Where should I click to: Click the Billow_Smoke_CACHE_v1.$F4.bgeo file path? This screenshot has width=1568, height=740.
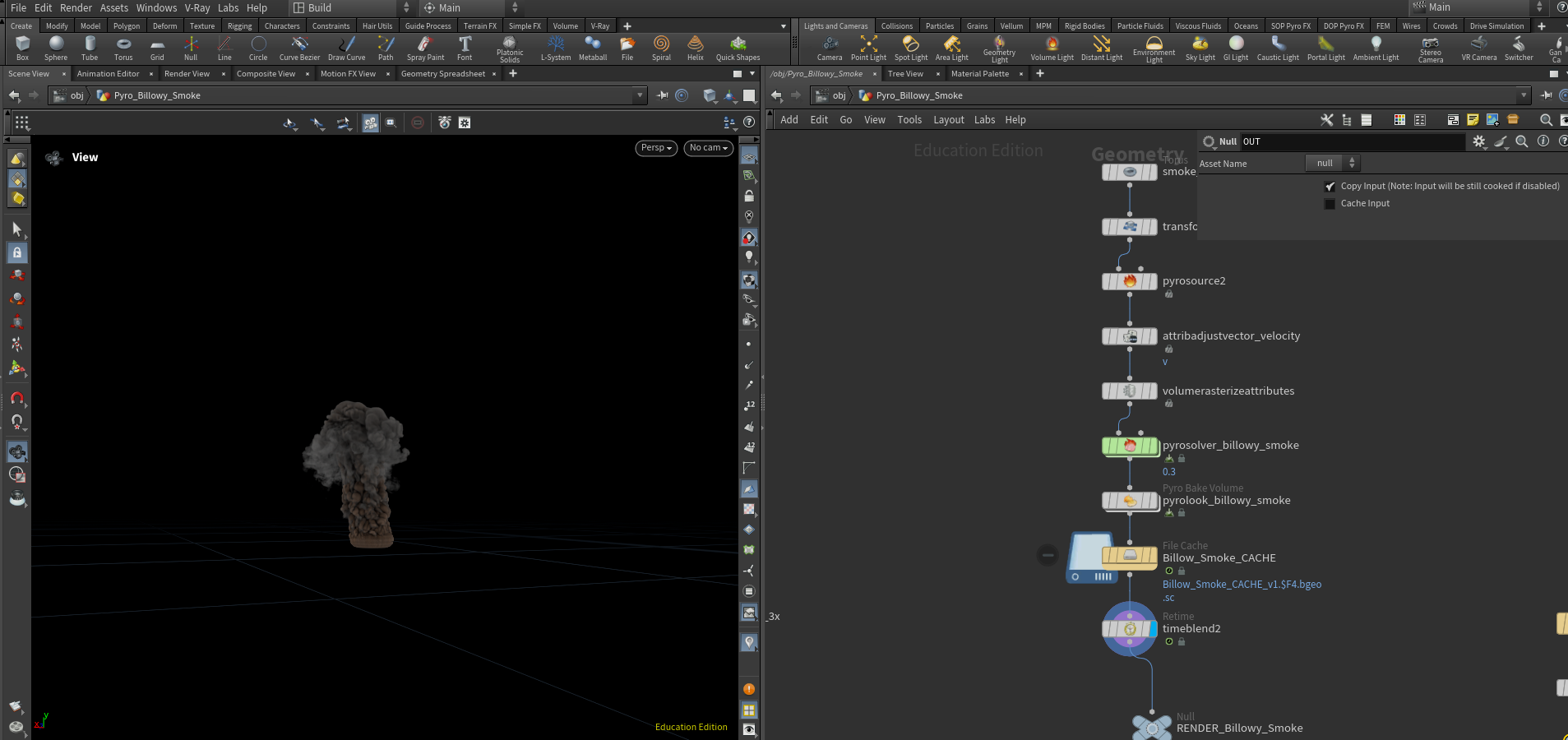(1242, 585)
